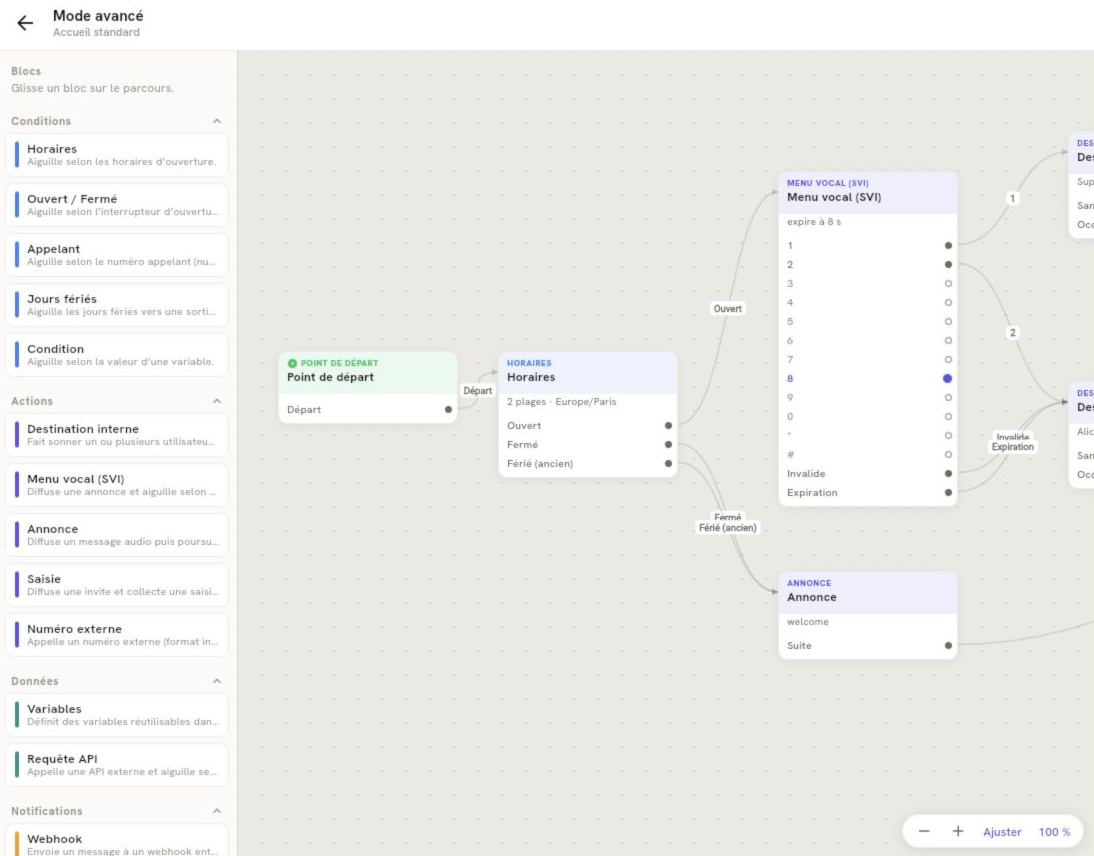This screenshot has width=1094, height=856.
Task: Select the Point de départ node header
Action: coord(368,373)
